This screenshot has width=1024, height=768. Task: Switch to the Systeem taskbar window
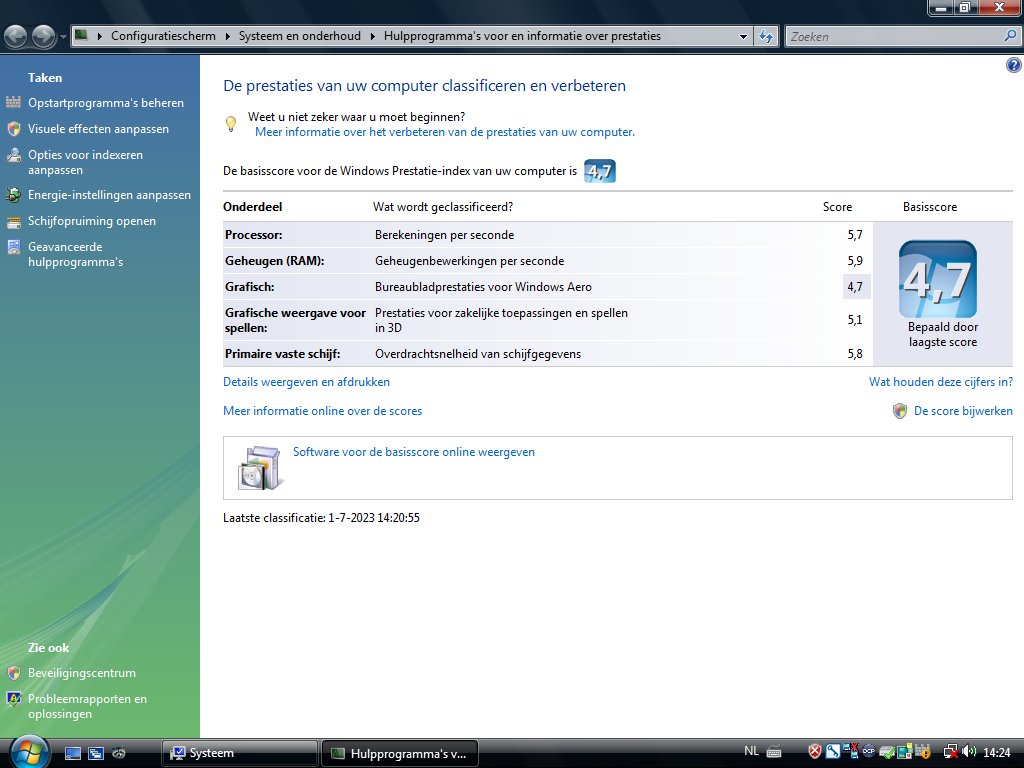point(239,753)
